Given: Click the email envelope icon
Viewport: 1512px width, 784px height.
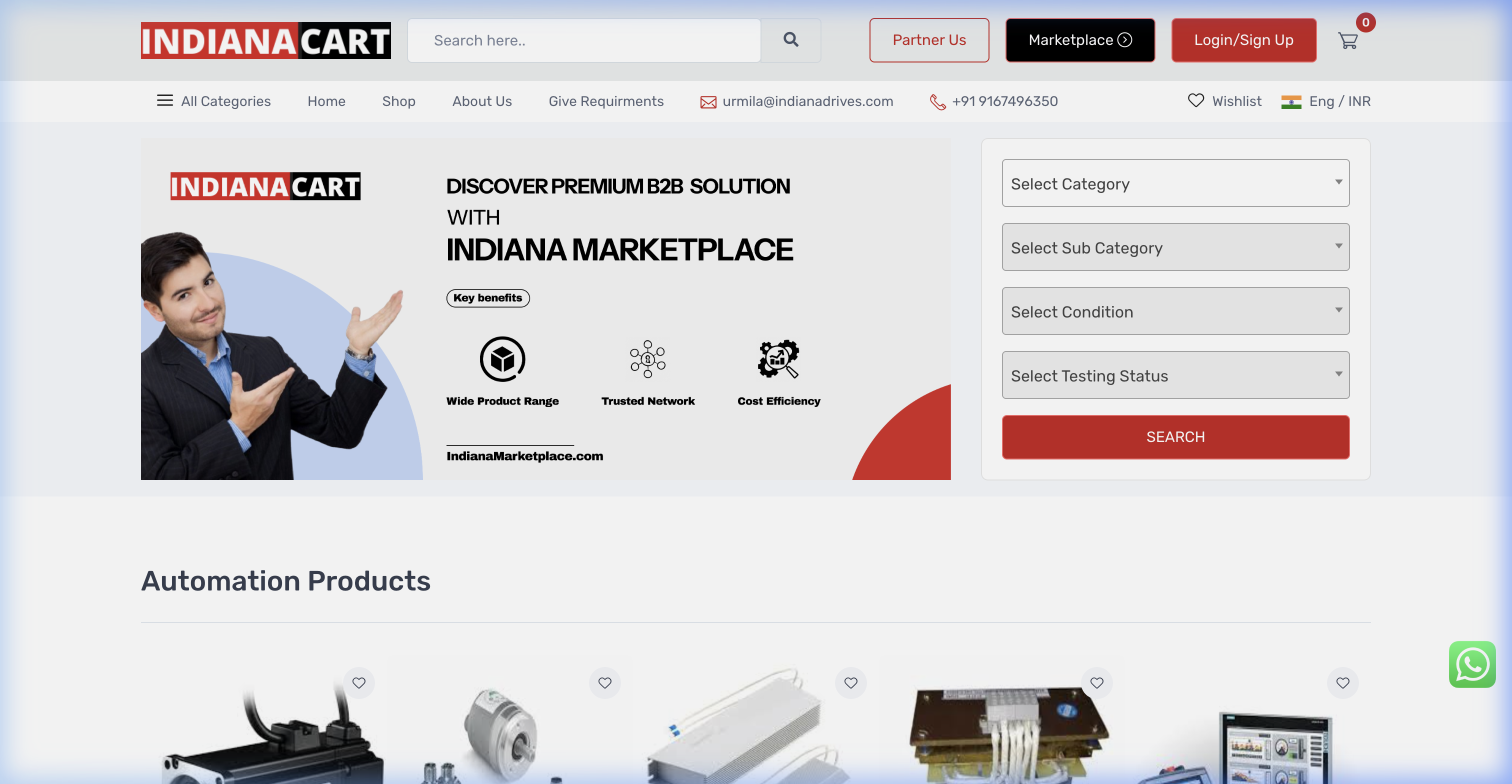Looking at the screenshot, I should tap(708, 102).
